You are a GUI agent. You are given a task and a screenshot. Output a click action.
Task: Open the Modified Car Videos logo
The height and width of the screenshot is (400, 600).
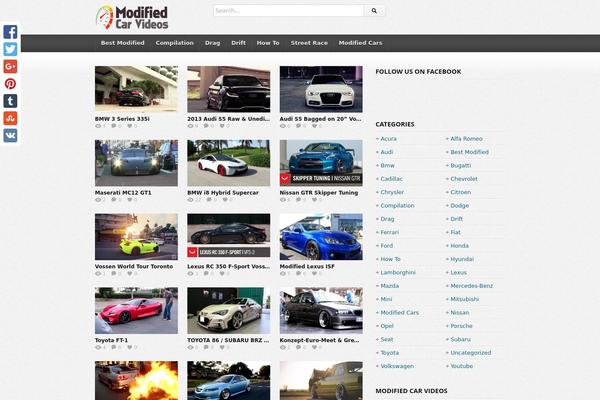(132, 18)
